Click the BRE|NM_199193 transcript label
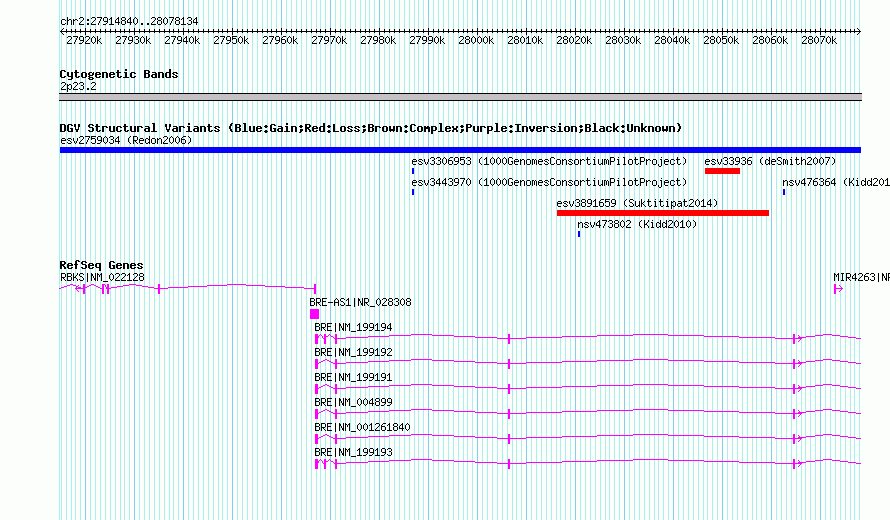 tap(353, 452)
